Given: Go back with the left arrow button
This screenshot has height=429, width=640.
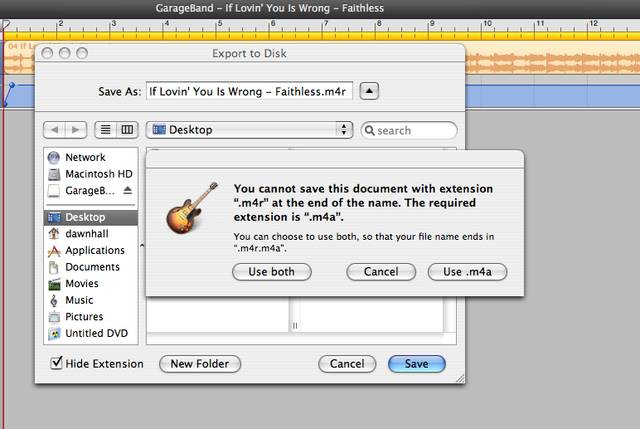Looking at the screenshot, I should 54,130.
